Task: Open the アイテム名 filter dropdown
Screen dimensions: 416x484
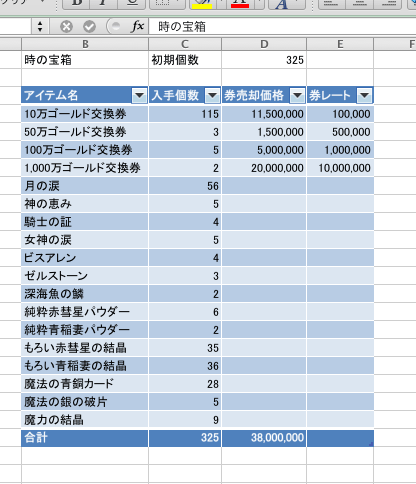Action: pos(139,96)
